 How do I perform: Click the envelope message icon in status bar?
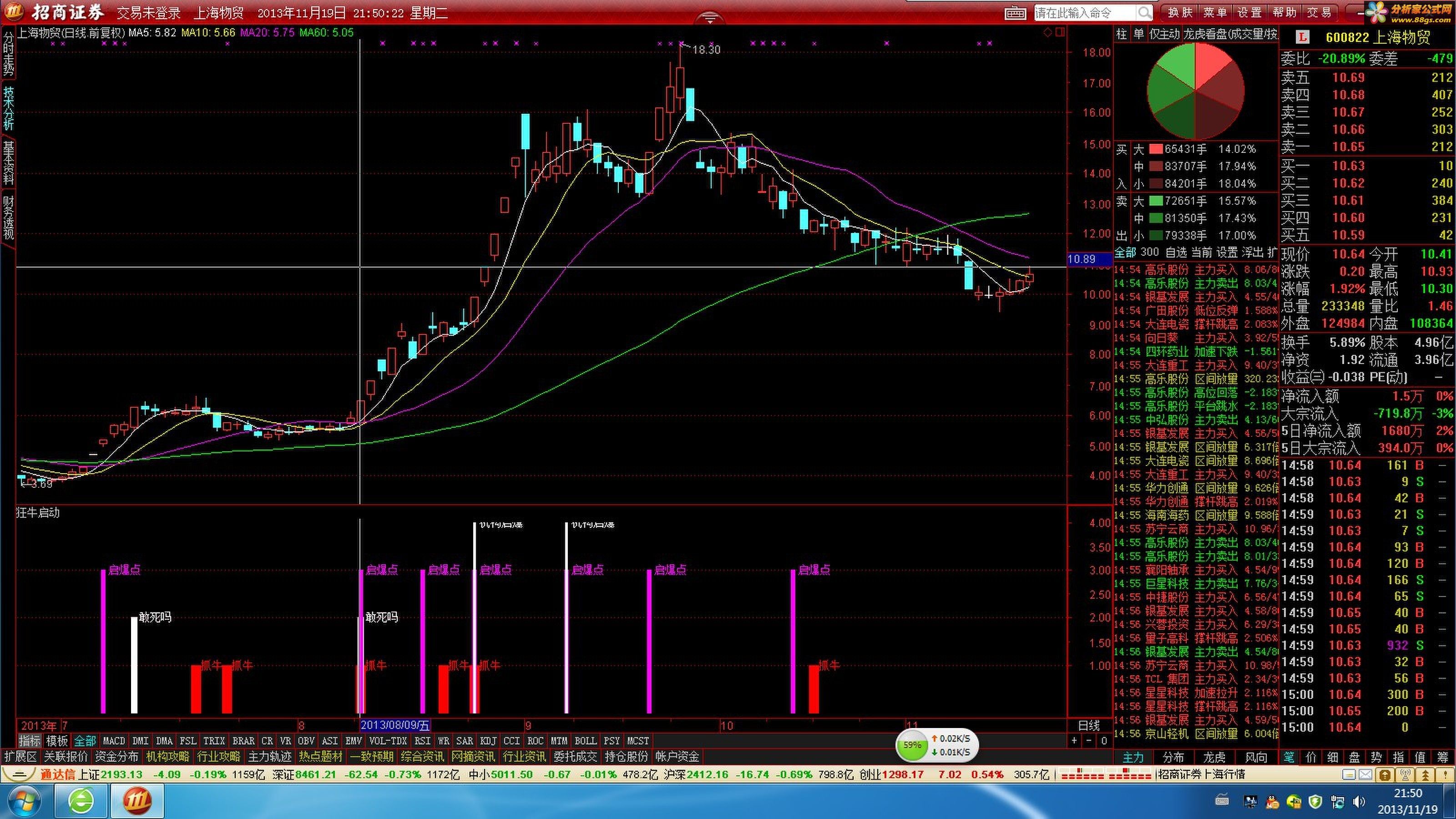click(x=1365, y=774)
